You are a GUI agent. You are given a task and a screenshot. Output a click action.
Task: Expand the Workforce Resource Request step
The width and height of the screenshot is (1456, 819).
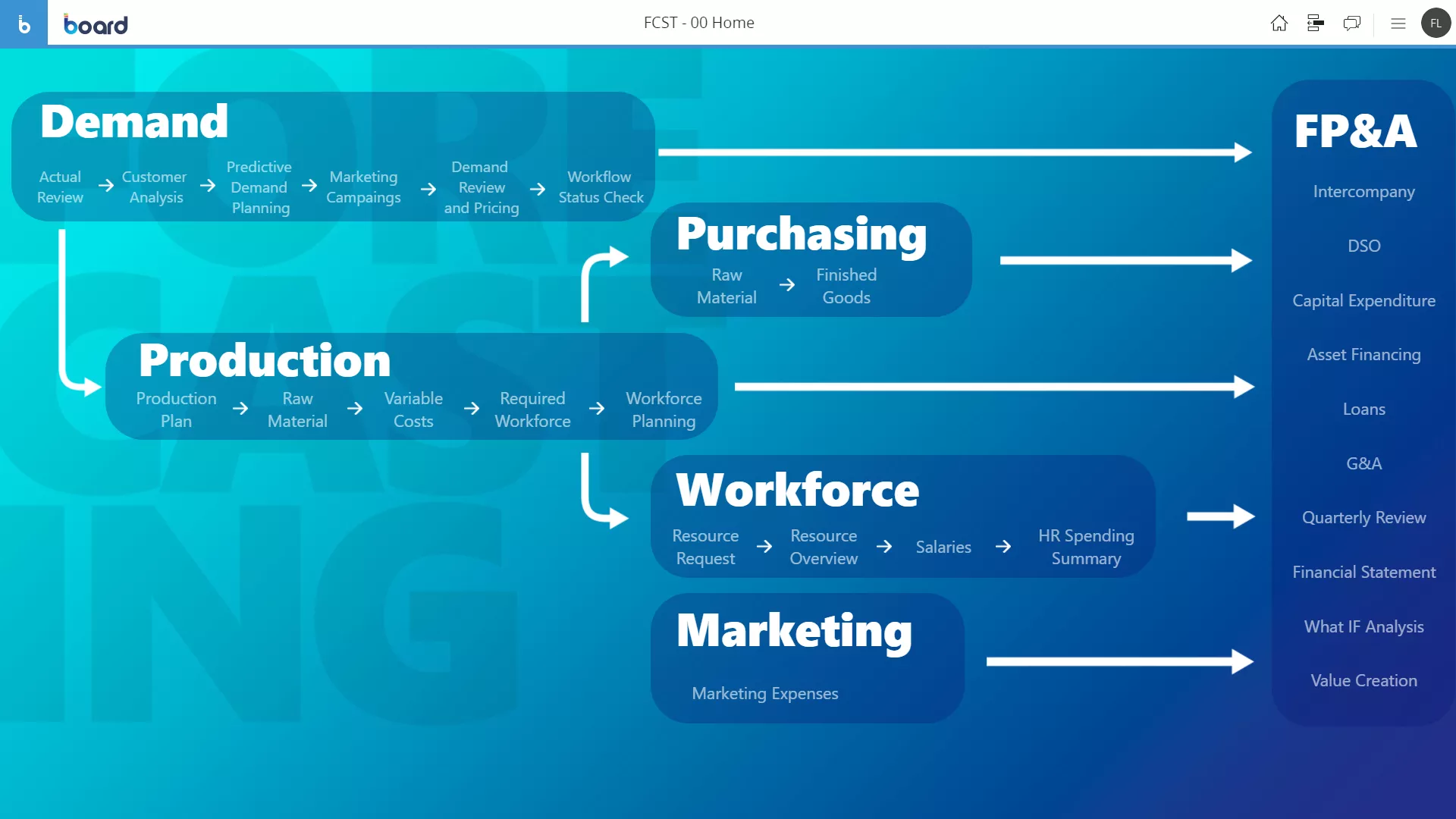pos(706,547)
